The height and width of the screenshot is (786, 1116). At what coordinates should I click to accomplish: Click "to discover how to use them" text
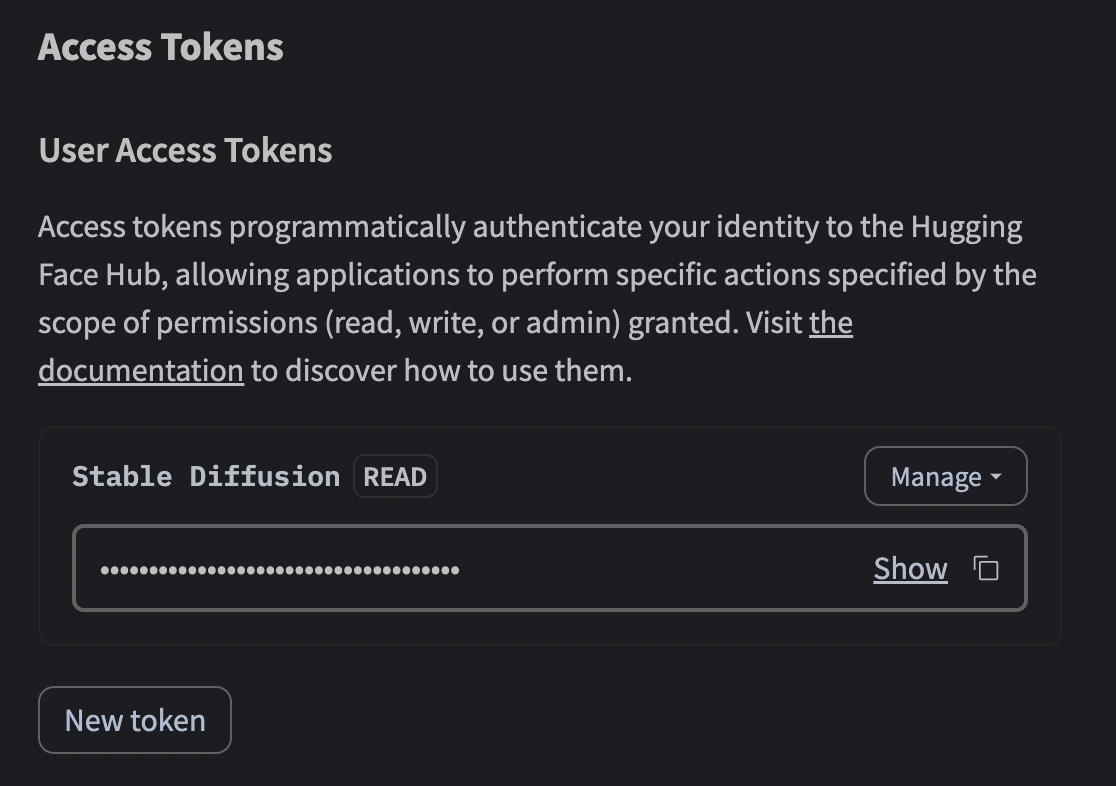tap(441, 371)
